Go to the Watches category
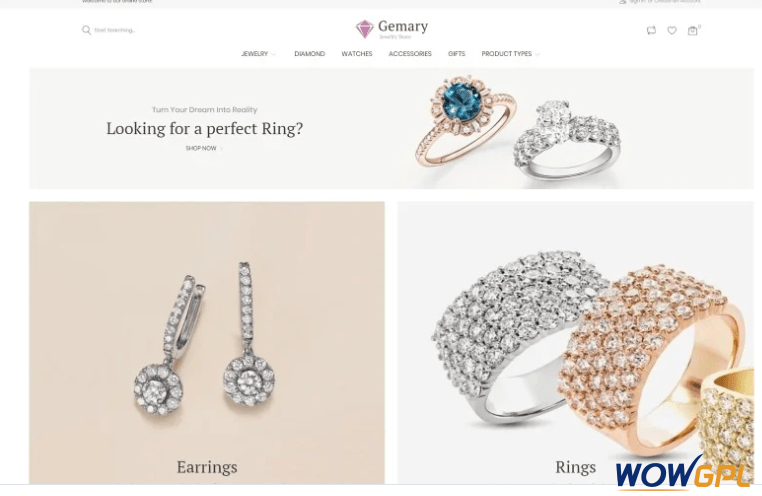The height and width of the screenshot is (496, 762). tap(357, 53)
